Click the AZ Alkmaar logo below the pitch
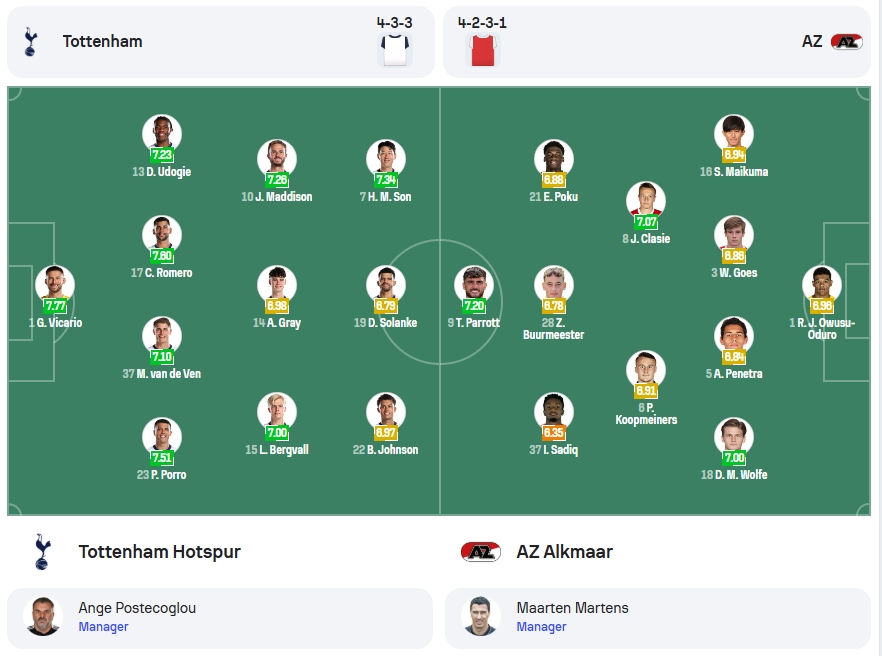The width and height of the screenshot is (882, 656). tap(481, 551)
